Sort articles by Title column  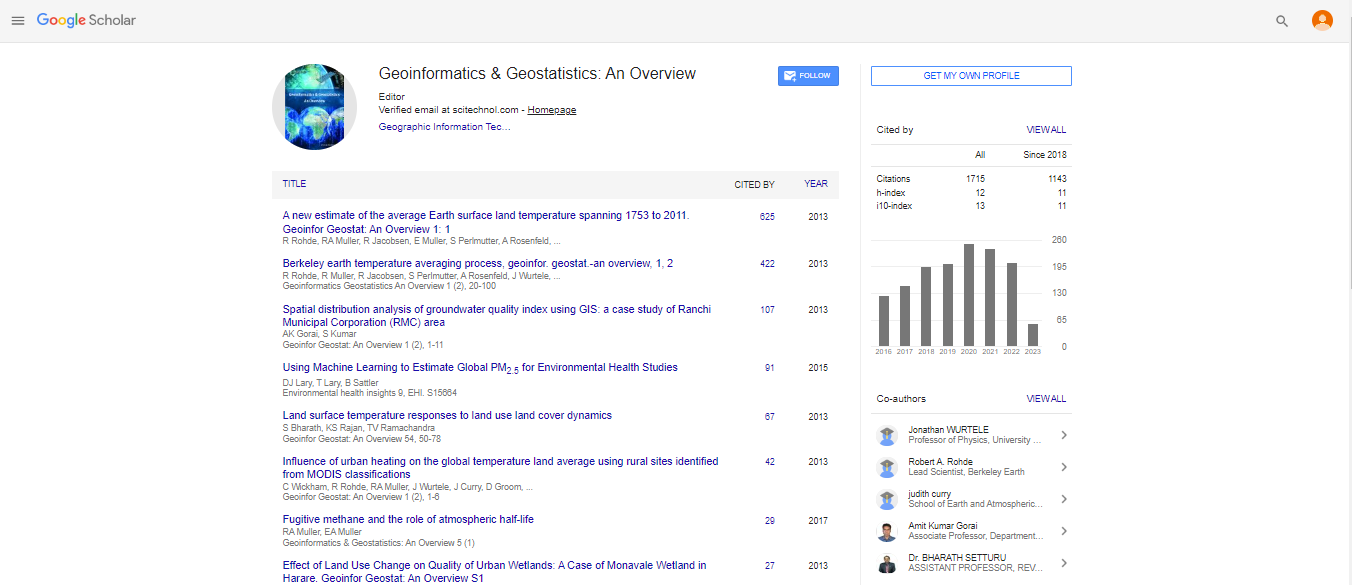click(x=294, y=184)
